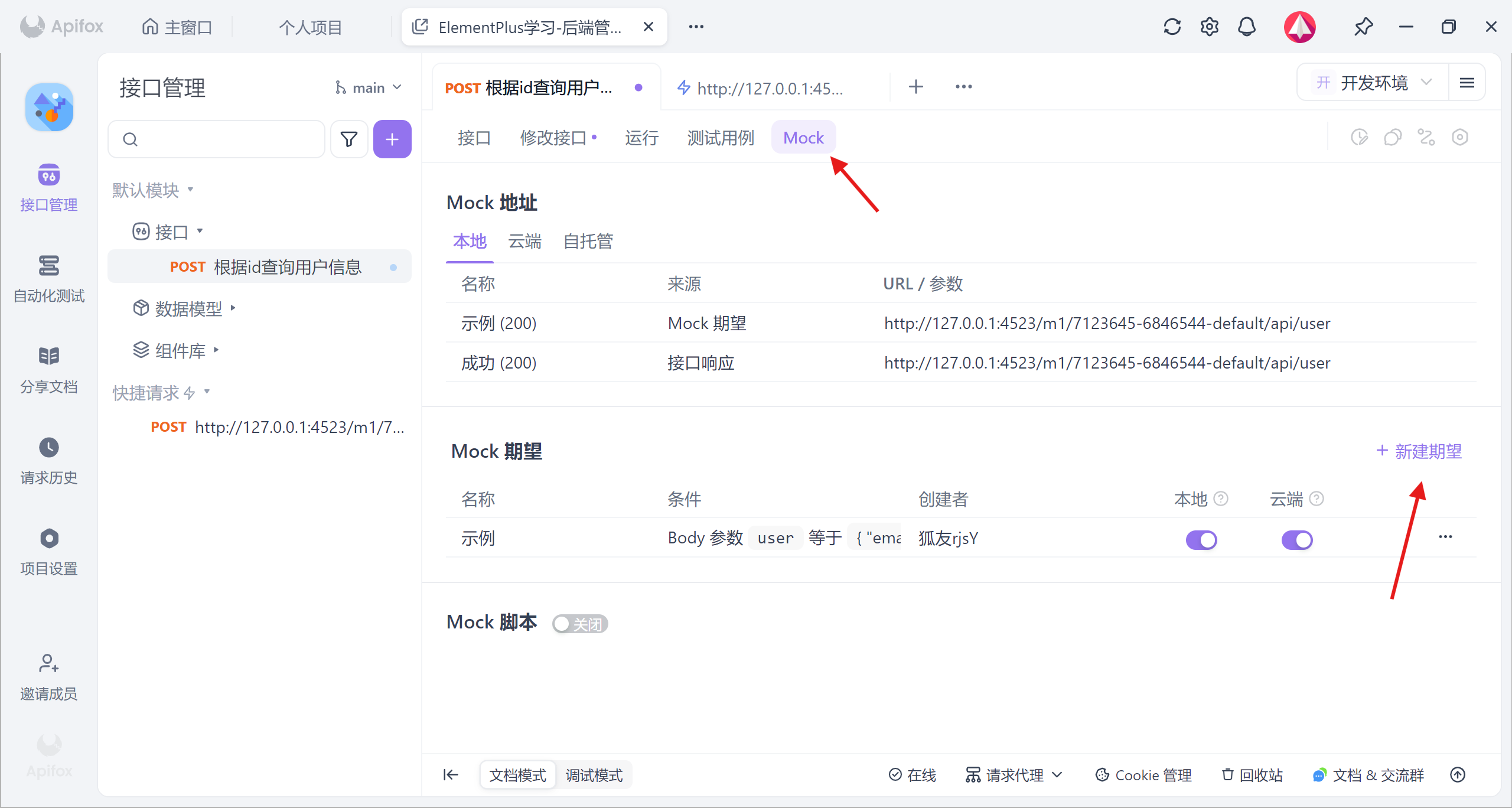This screenshot has width=1512, height=808.
Task: Toggle 云端 switch for 示例 expectation
Action: [1296, 539]
